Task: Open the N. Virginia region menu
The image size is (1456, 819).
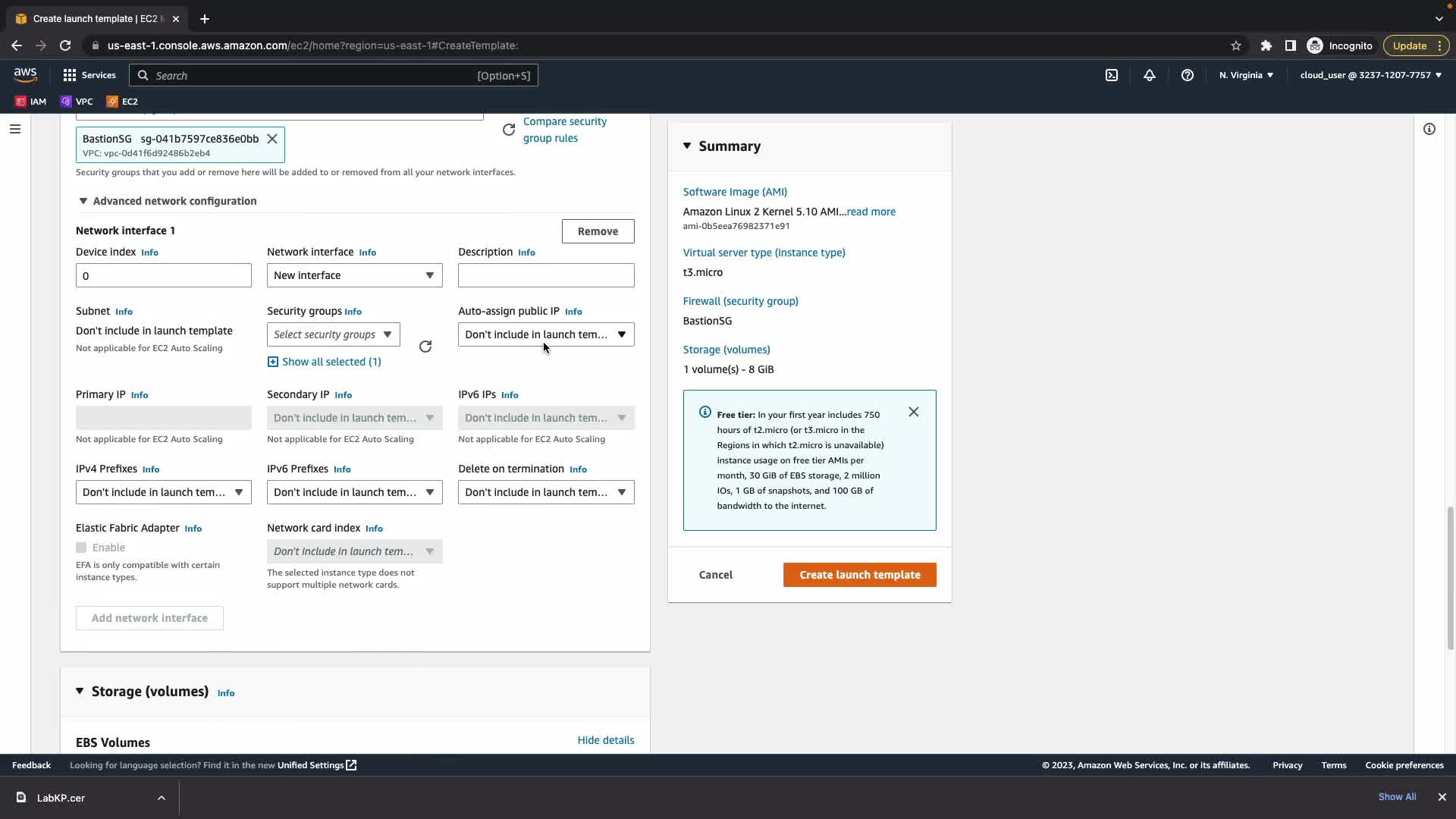Action: coord(1246,75)
